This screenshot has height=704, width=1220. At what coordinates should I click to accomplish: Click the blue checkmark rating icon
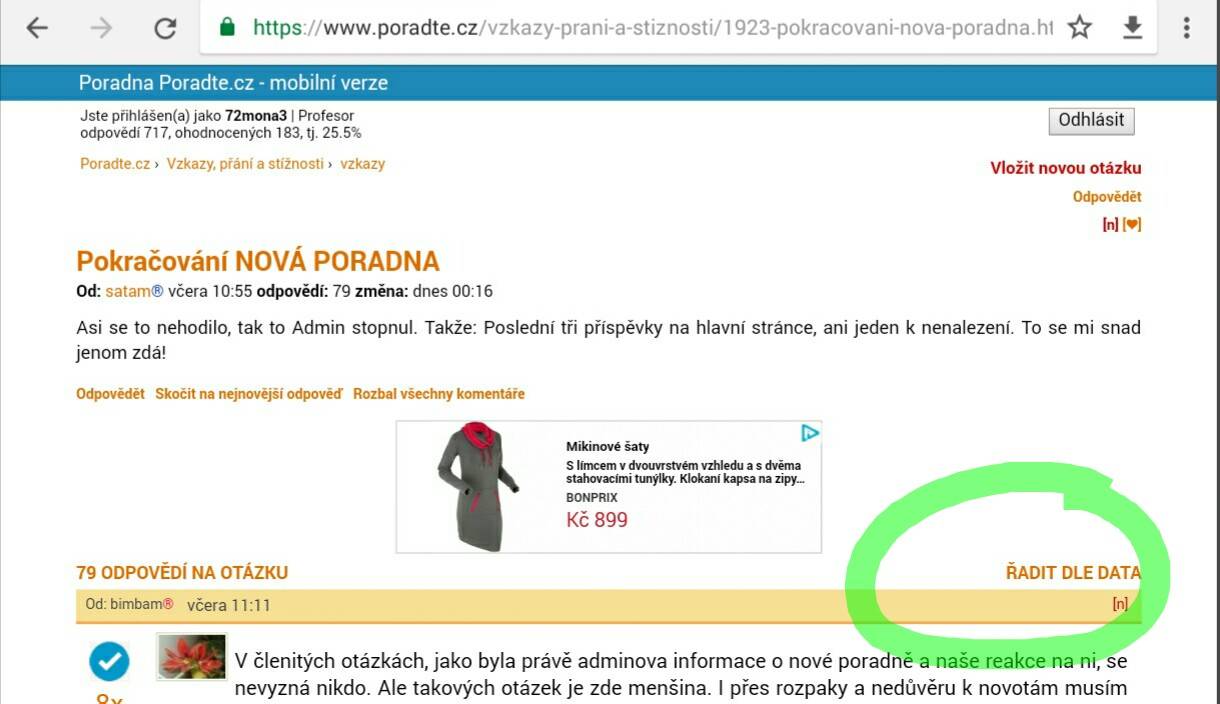point(109,661)
